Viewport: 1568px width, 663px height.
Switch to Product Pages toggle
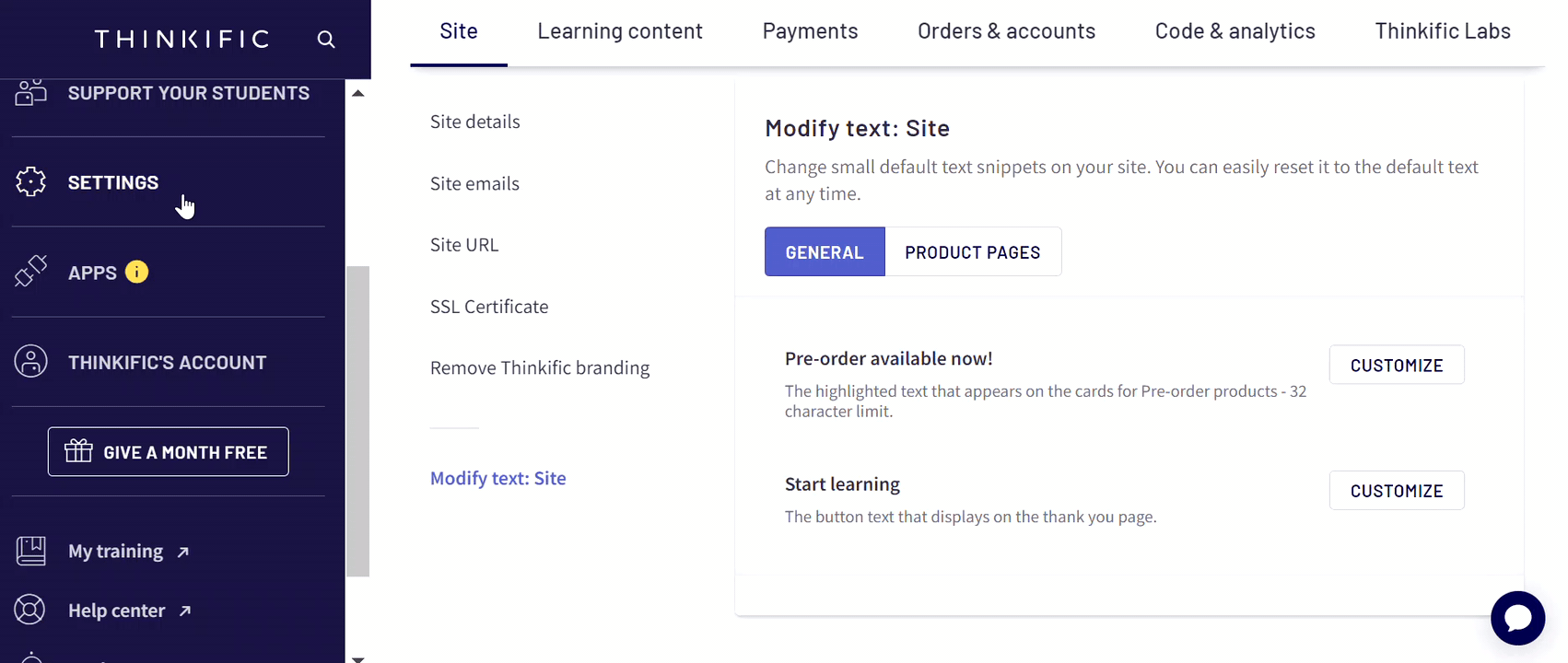click(x=973, y=251)
